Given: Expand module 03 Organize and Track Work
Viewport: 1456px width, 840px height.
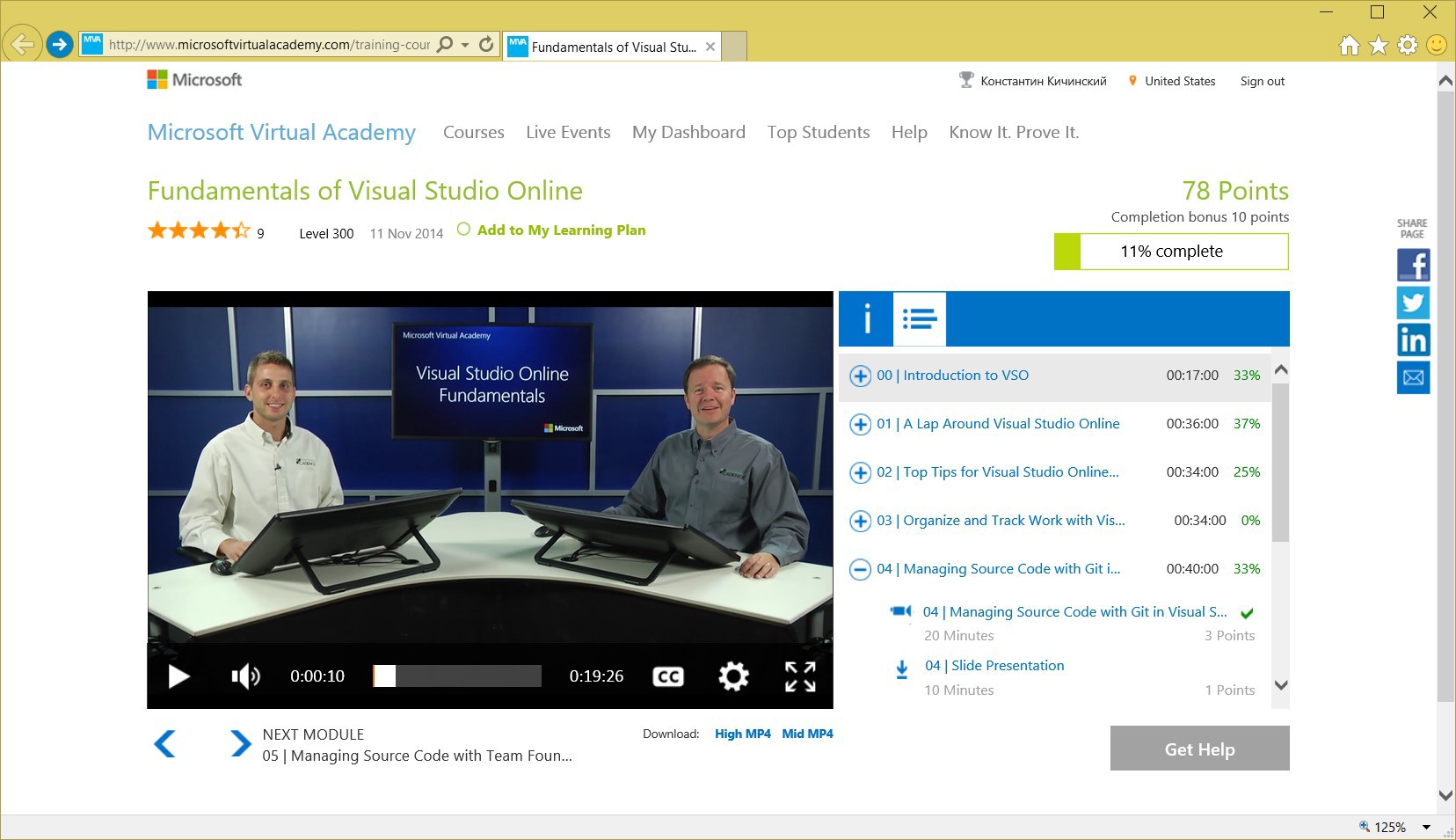Looking at the screenshot, I should pyautogui.click(x=860, y=521).
